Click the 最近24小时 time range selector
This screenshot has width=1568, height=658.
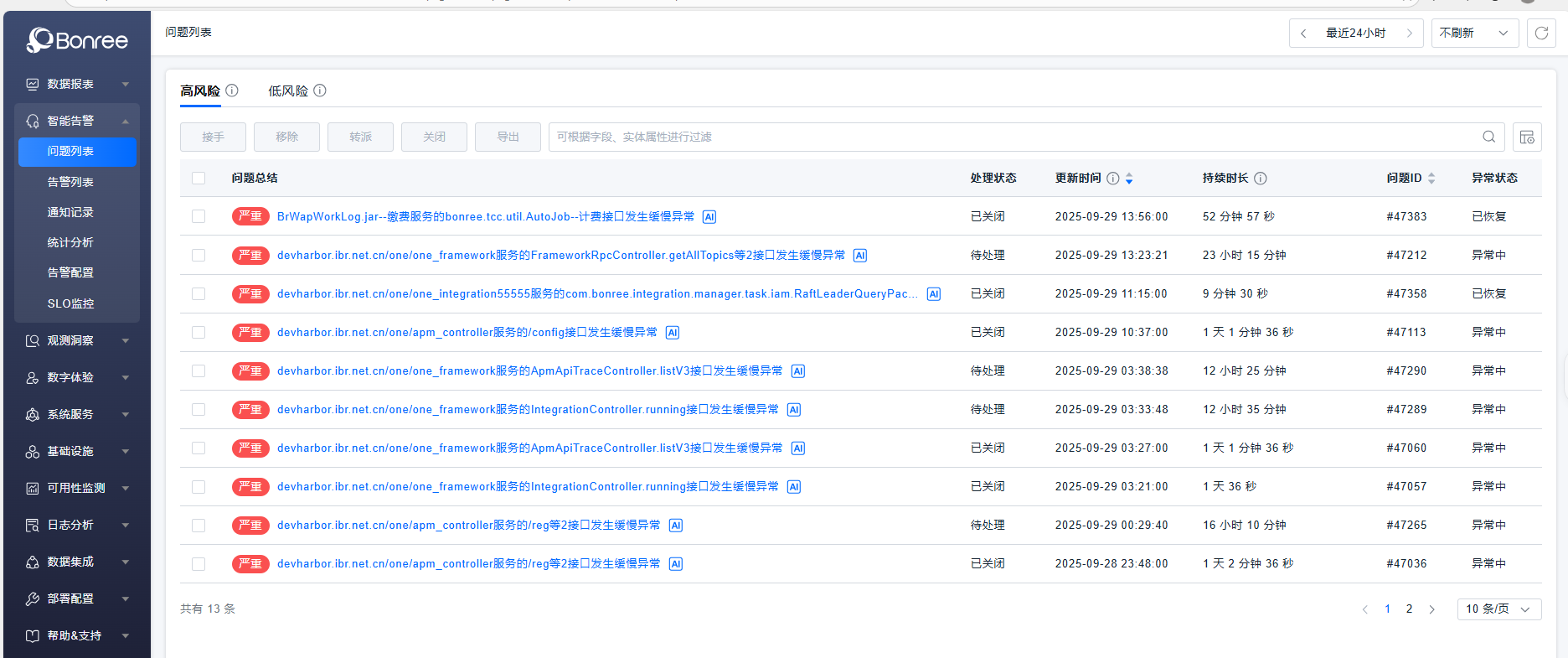click(1356, 34)
